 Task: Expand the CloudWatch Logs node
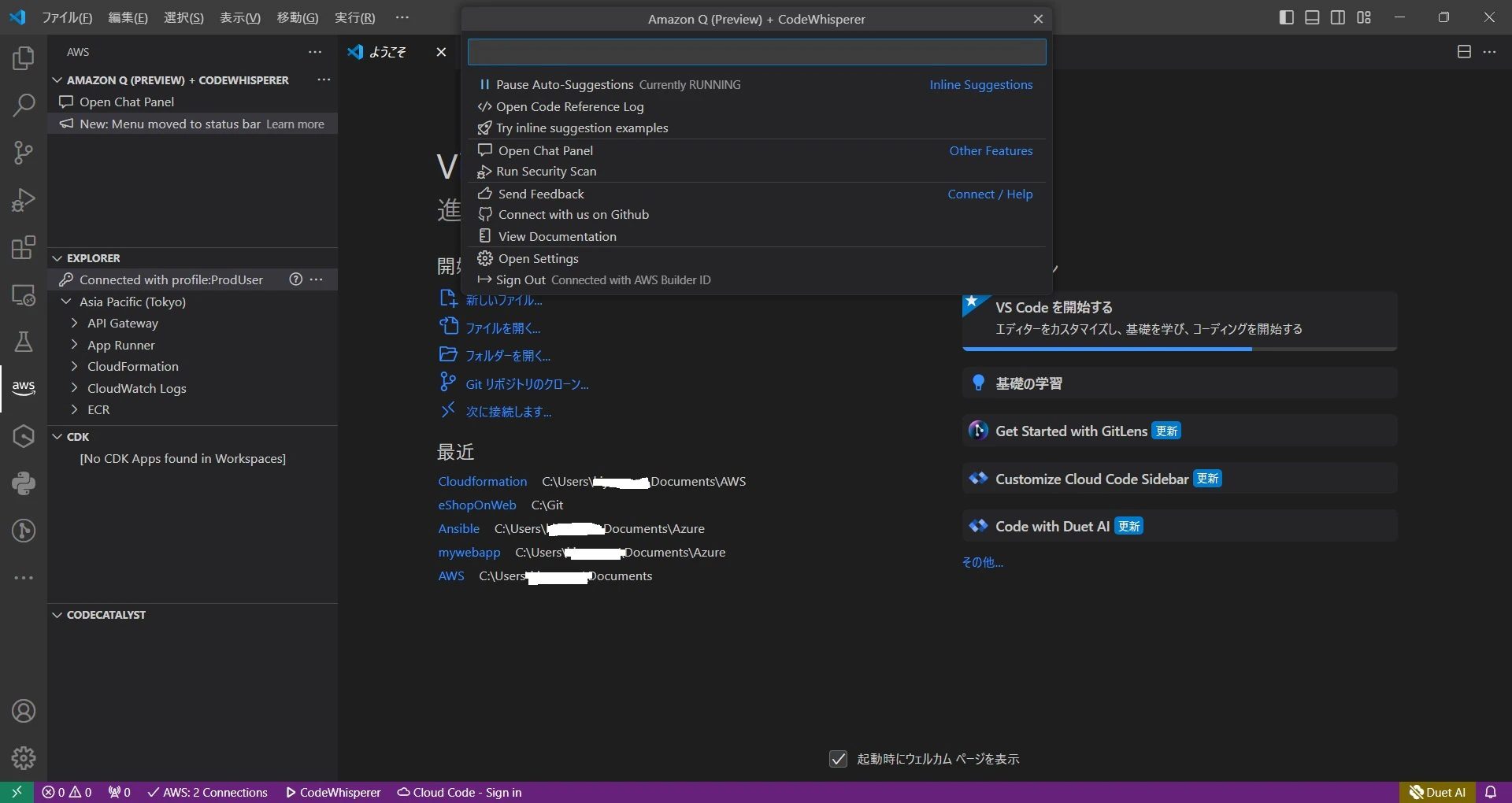pyautogui.click(x=74, y=388)
